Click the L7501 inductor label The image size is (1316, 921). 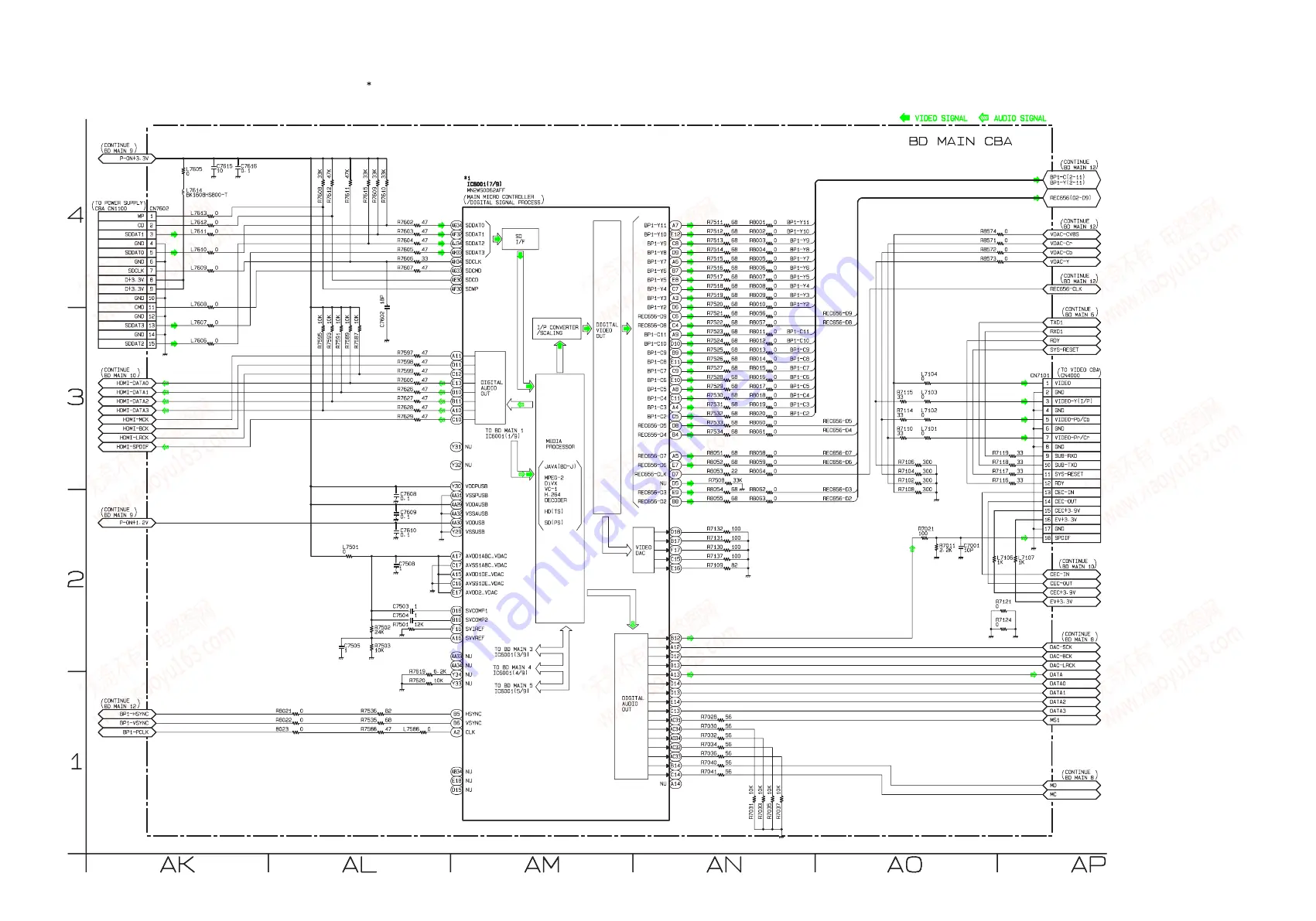point(350,547)
